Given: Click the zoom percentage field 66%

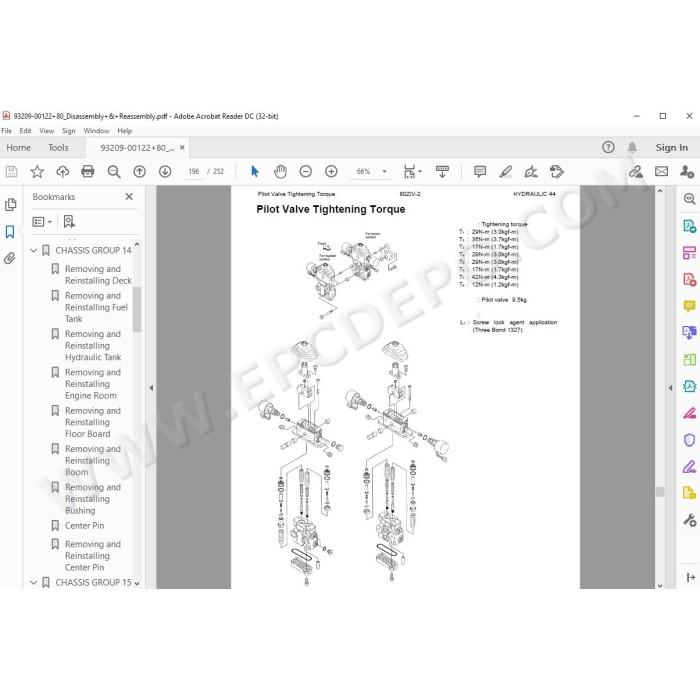Looking at the screenshot, I should tap(363, 171).
